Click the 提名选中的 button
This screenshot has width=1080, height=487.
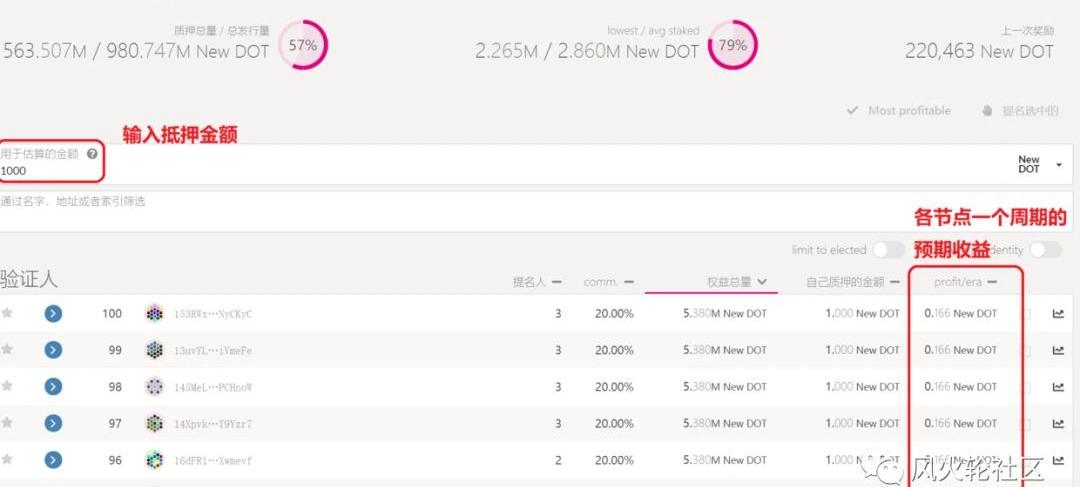pyautogui.click(x=1020, y=111)
